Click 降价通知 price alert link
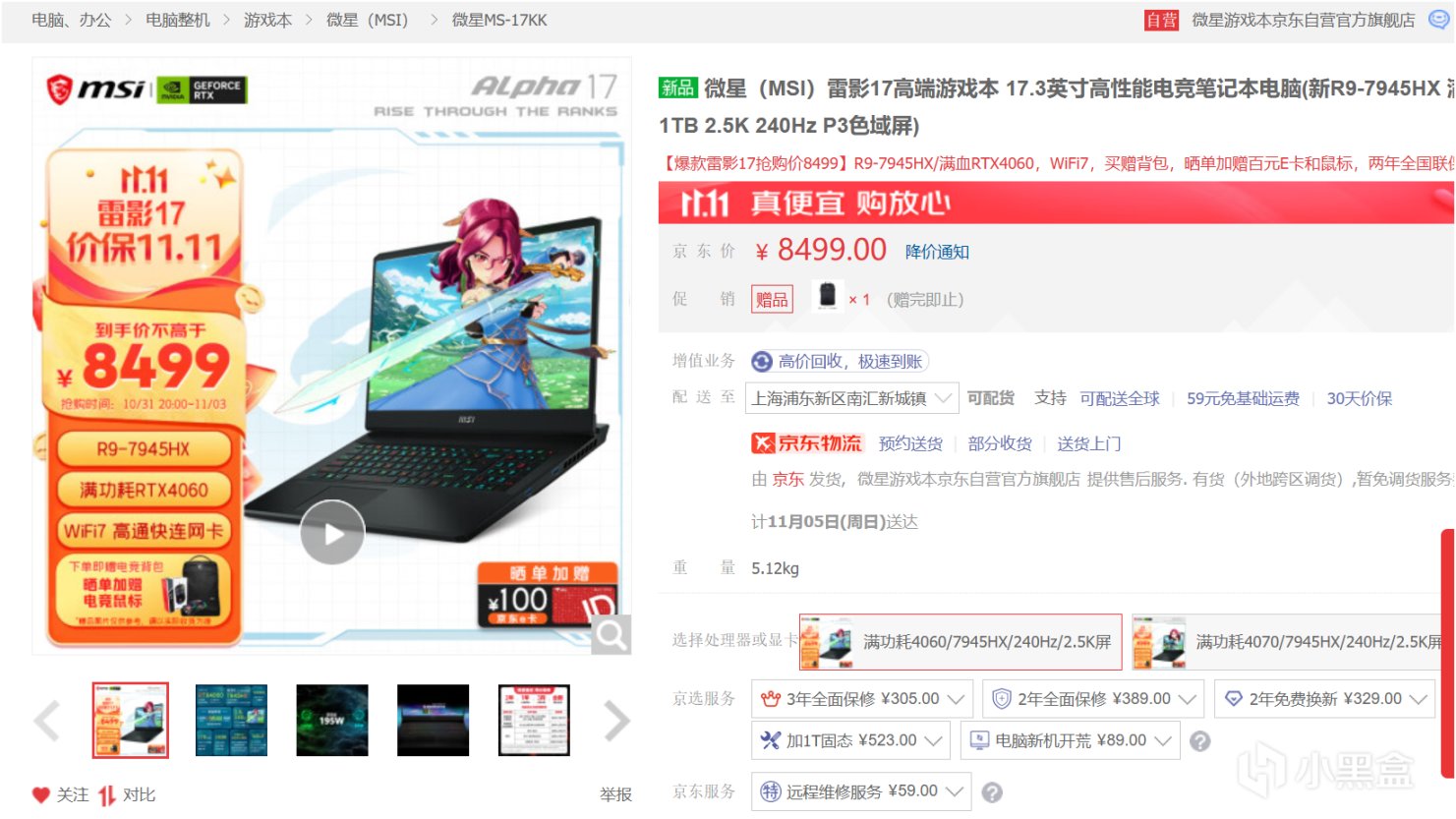1456x819 pixels. point(937,252)
